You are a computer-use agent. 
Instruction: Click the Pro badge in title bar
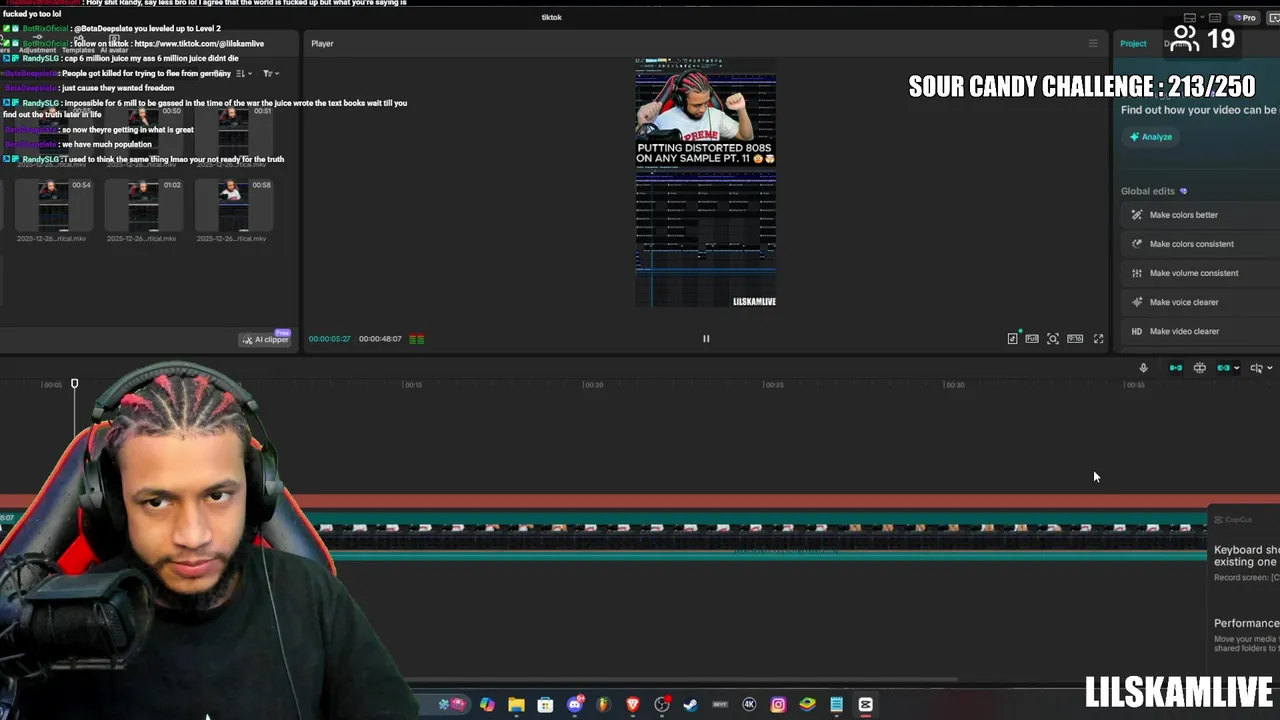(x=1244, y=17)
